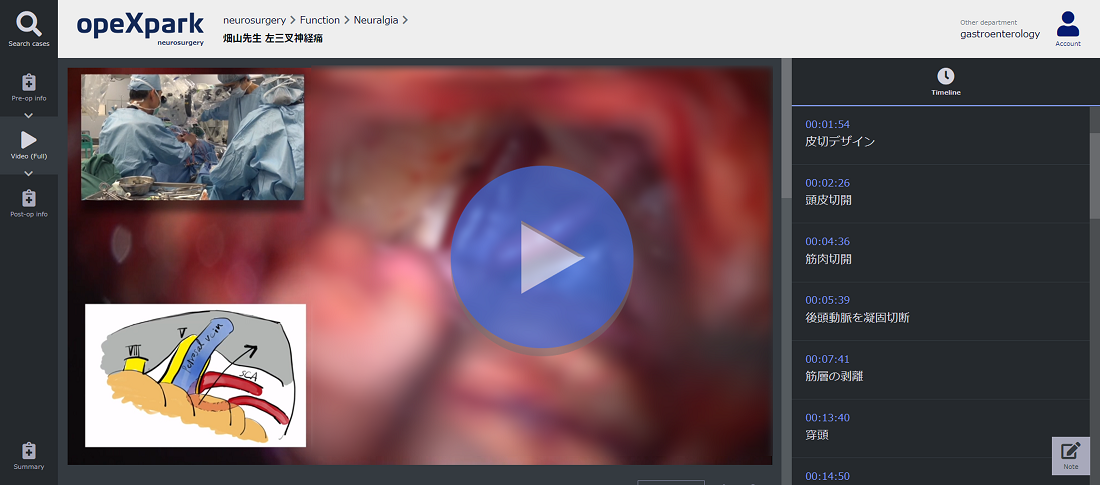Click case title 畑山先生 左三叉神経痛

[273, 38]
